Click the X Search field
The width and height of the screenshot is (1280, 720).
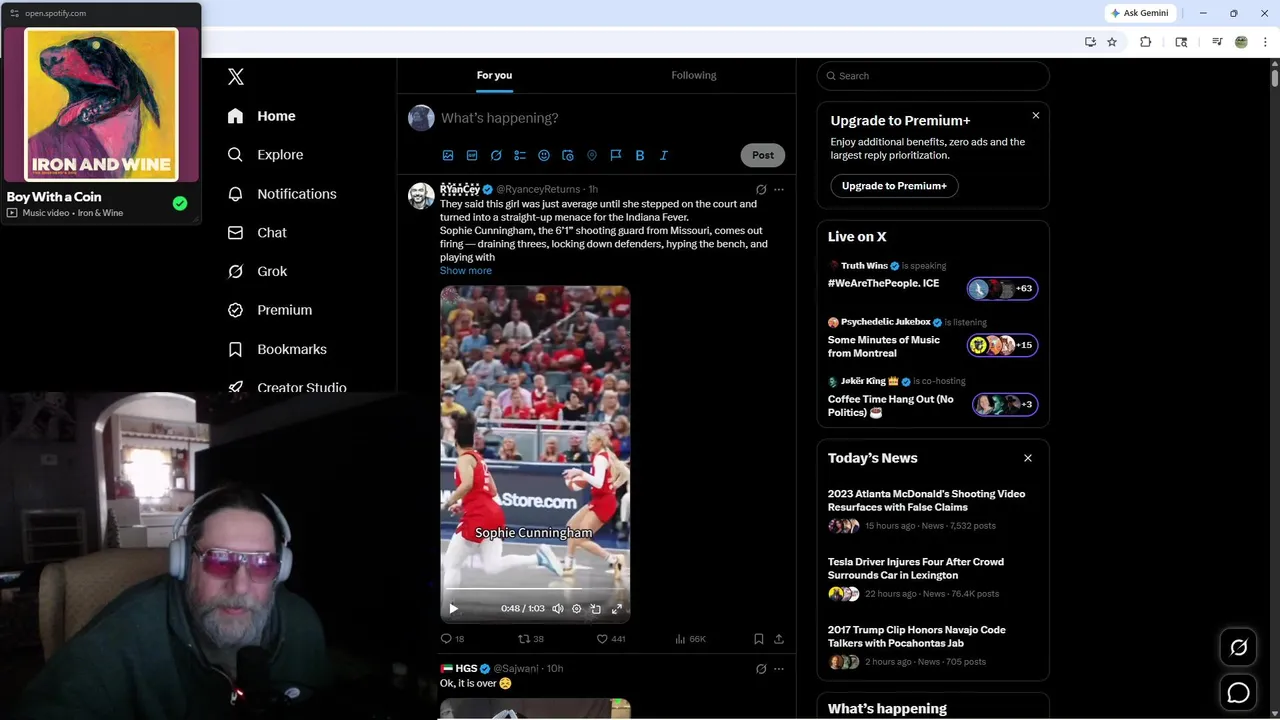coord(933,76)
